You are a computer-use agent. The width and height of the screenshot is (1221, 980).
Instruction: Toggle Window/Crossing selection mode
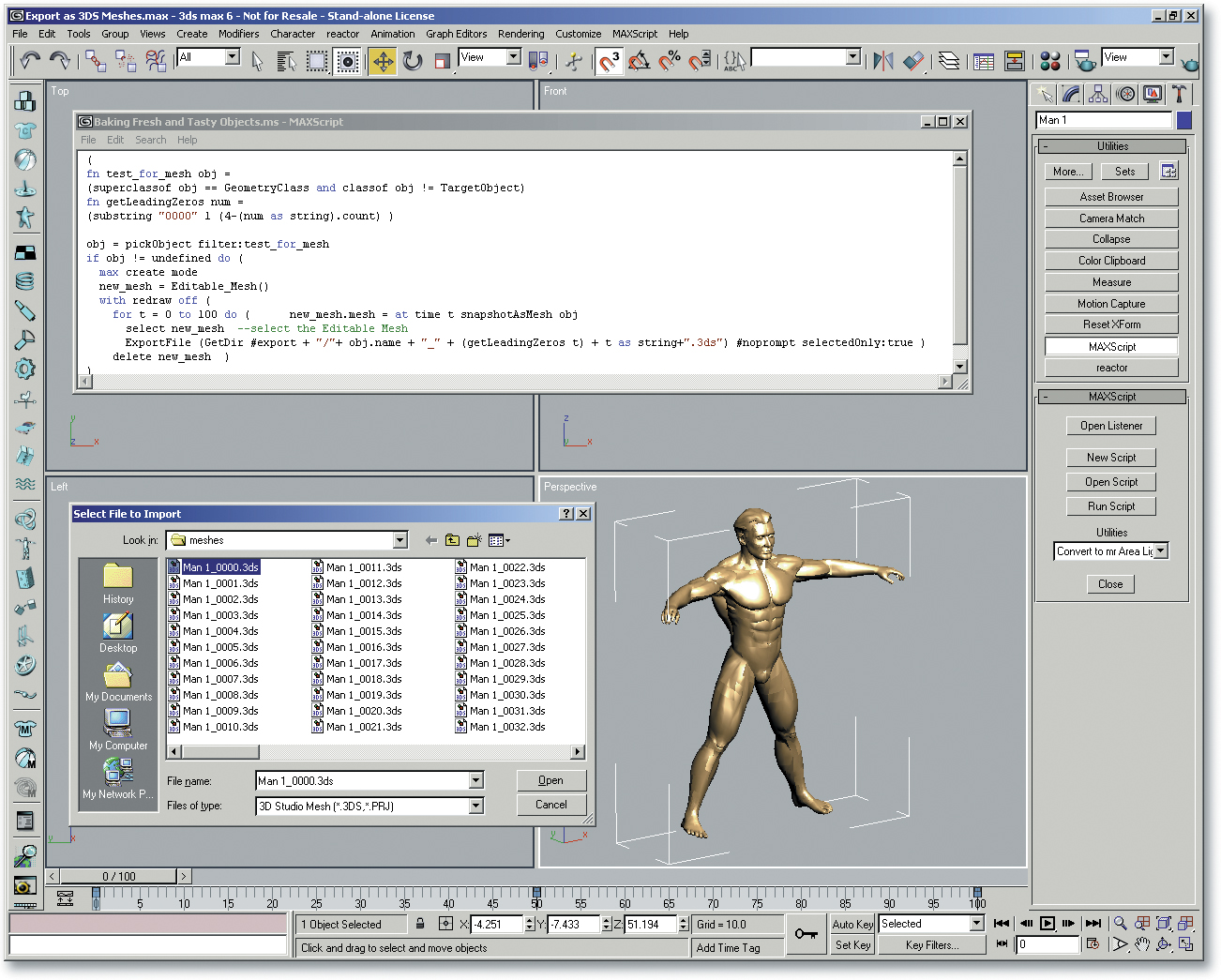pos(348,62)
